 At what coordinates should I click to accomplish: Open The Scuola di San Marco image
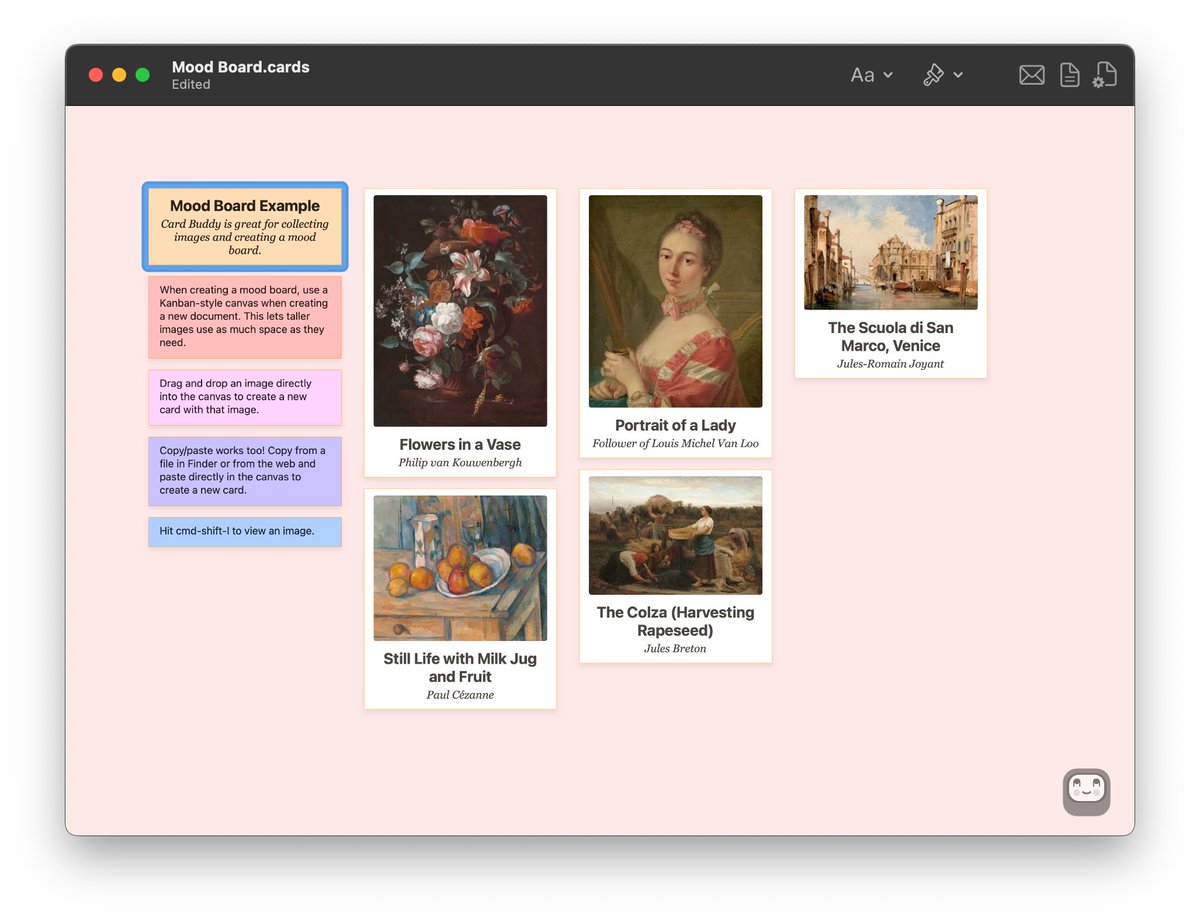[890, 252]
